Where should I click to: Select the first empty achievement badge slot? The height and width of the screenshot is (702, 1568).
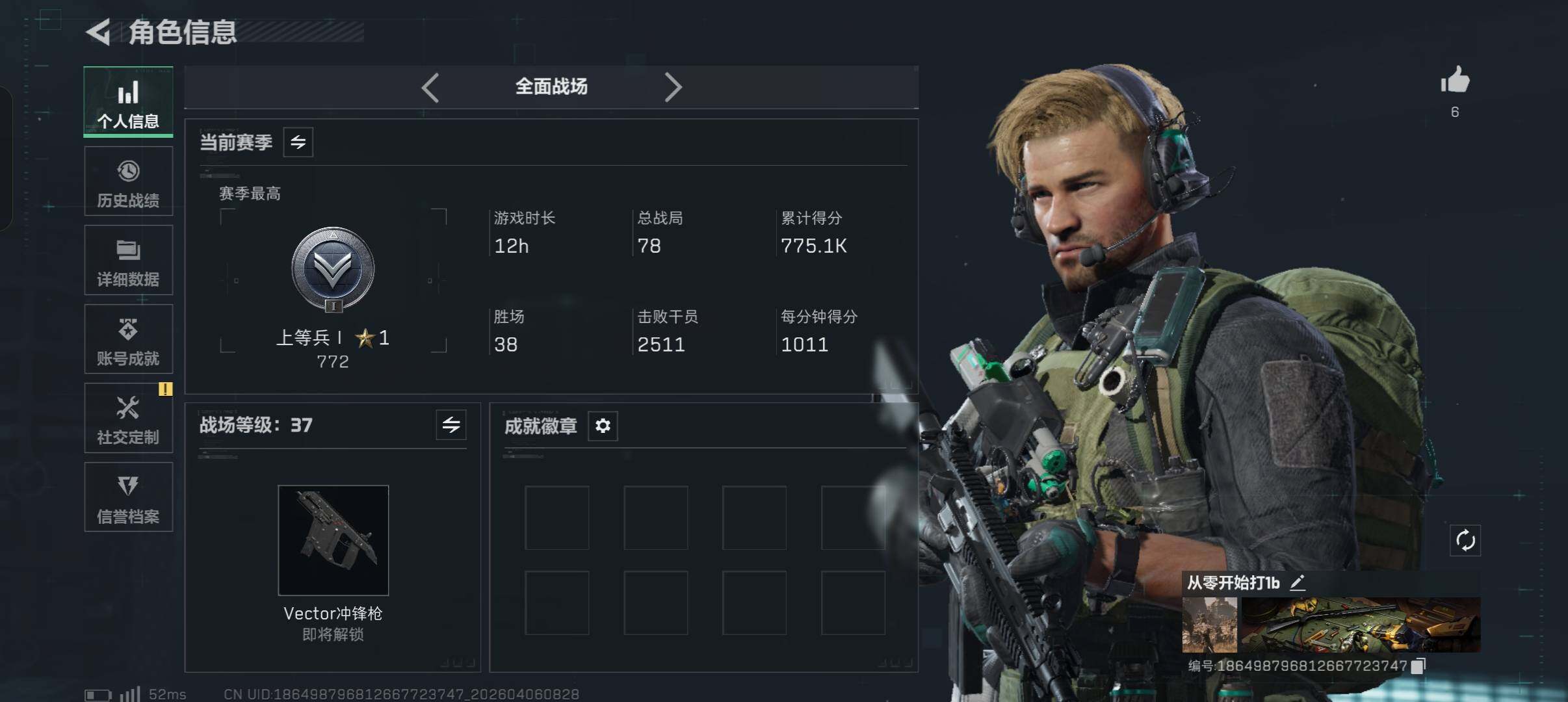(557, 518)
